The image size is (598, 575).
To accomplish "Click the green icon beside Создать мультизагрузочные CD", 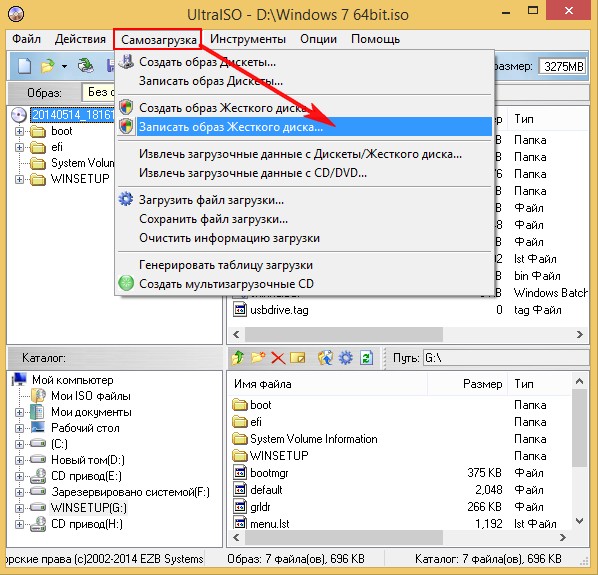I will tap(126, 283).
